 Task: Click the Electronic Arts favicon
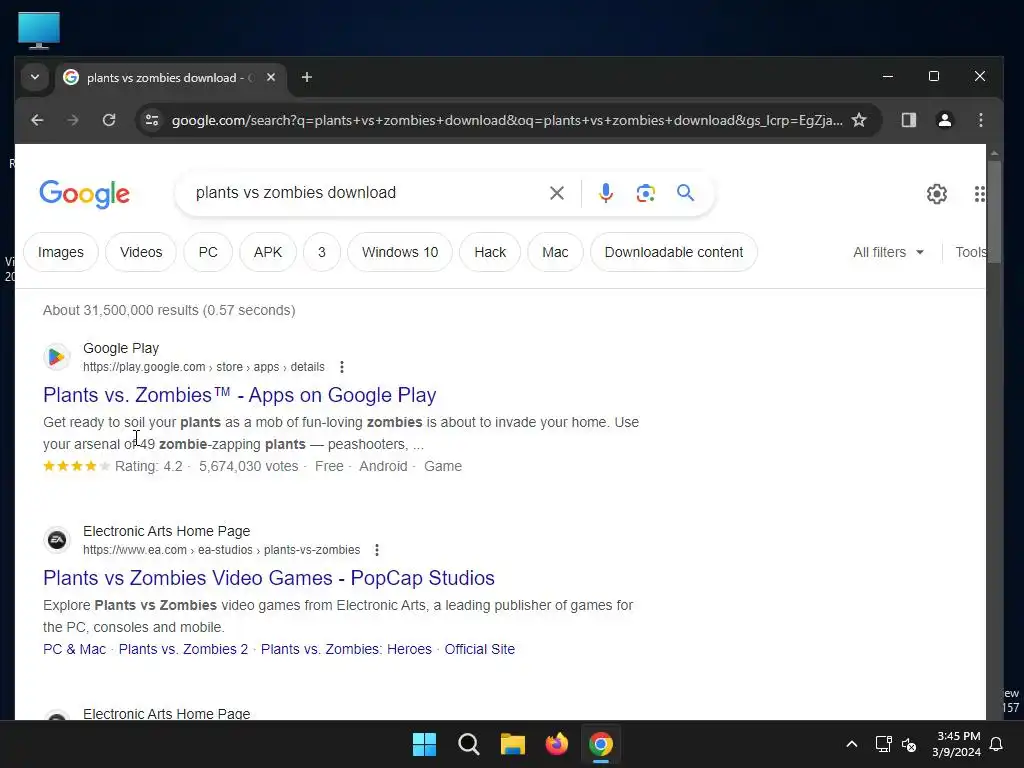[57, 539]
